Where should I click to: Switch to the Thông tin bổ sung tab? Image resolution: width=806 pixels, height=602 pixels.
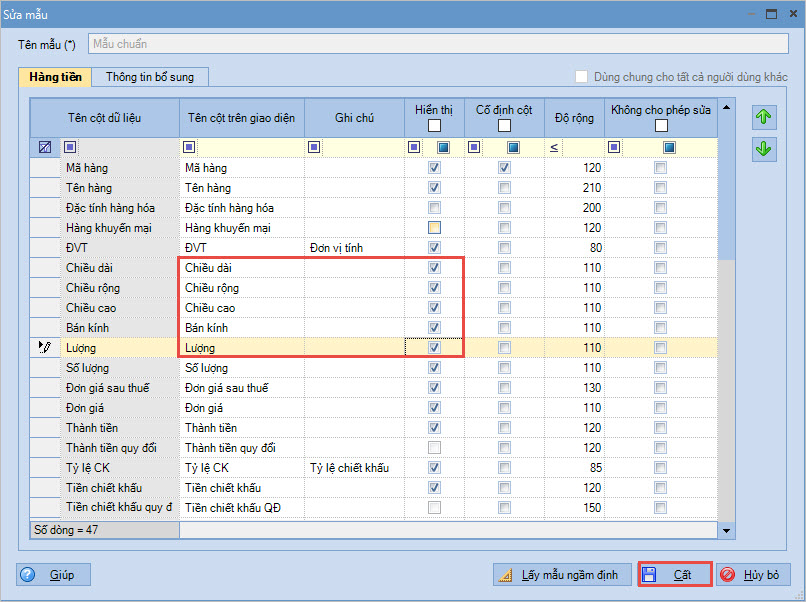tap(150, 77)
